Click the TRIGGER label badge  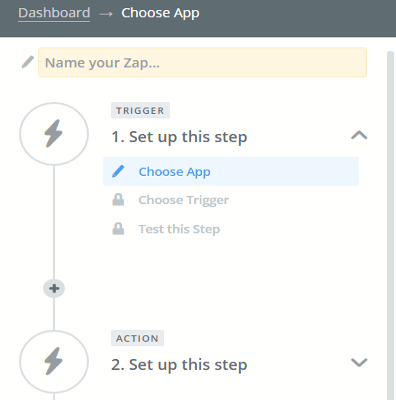point(140,110)
